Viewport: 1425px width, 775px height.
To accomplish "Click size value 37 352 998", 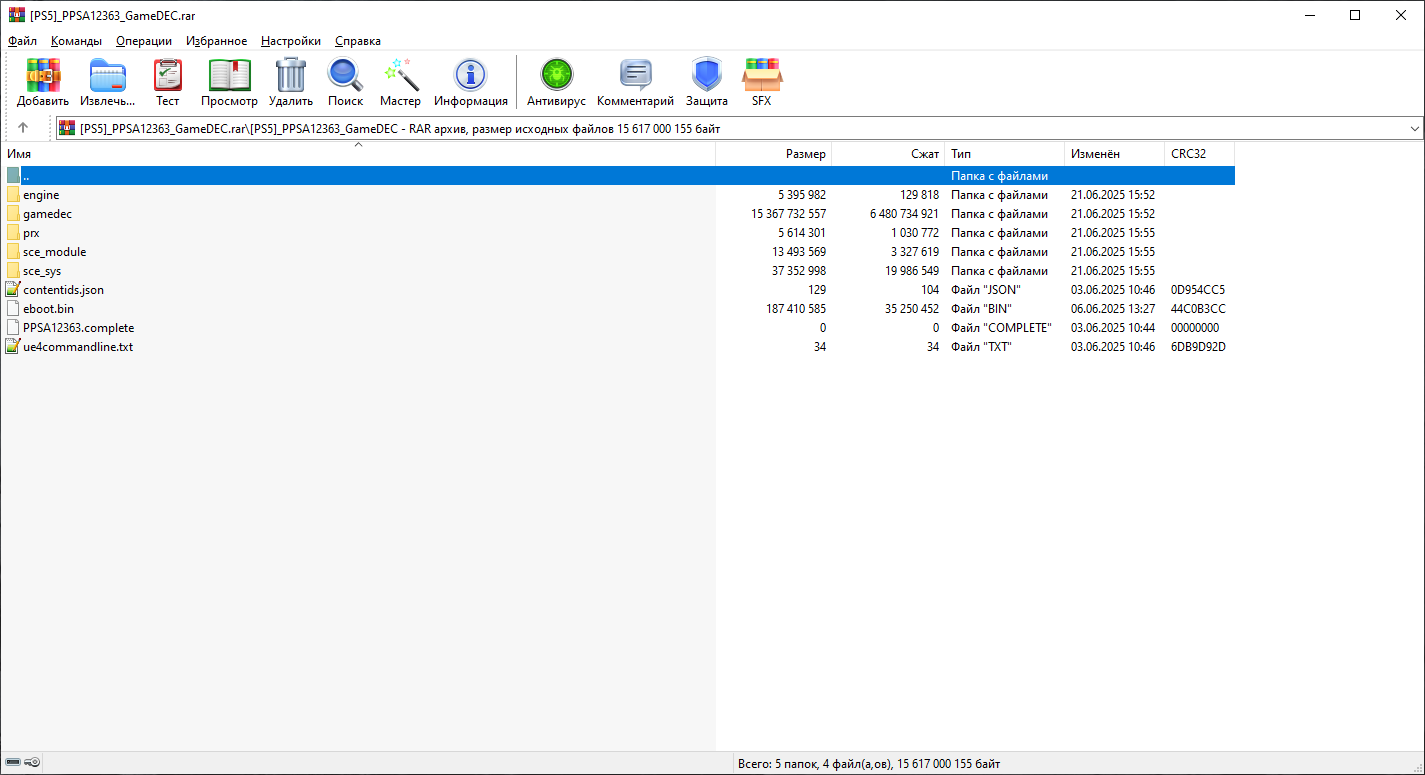I will 799,271.
